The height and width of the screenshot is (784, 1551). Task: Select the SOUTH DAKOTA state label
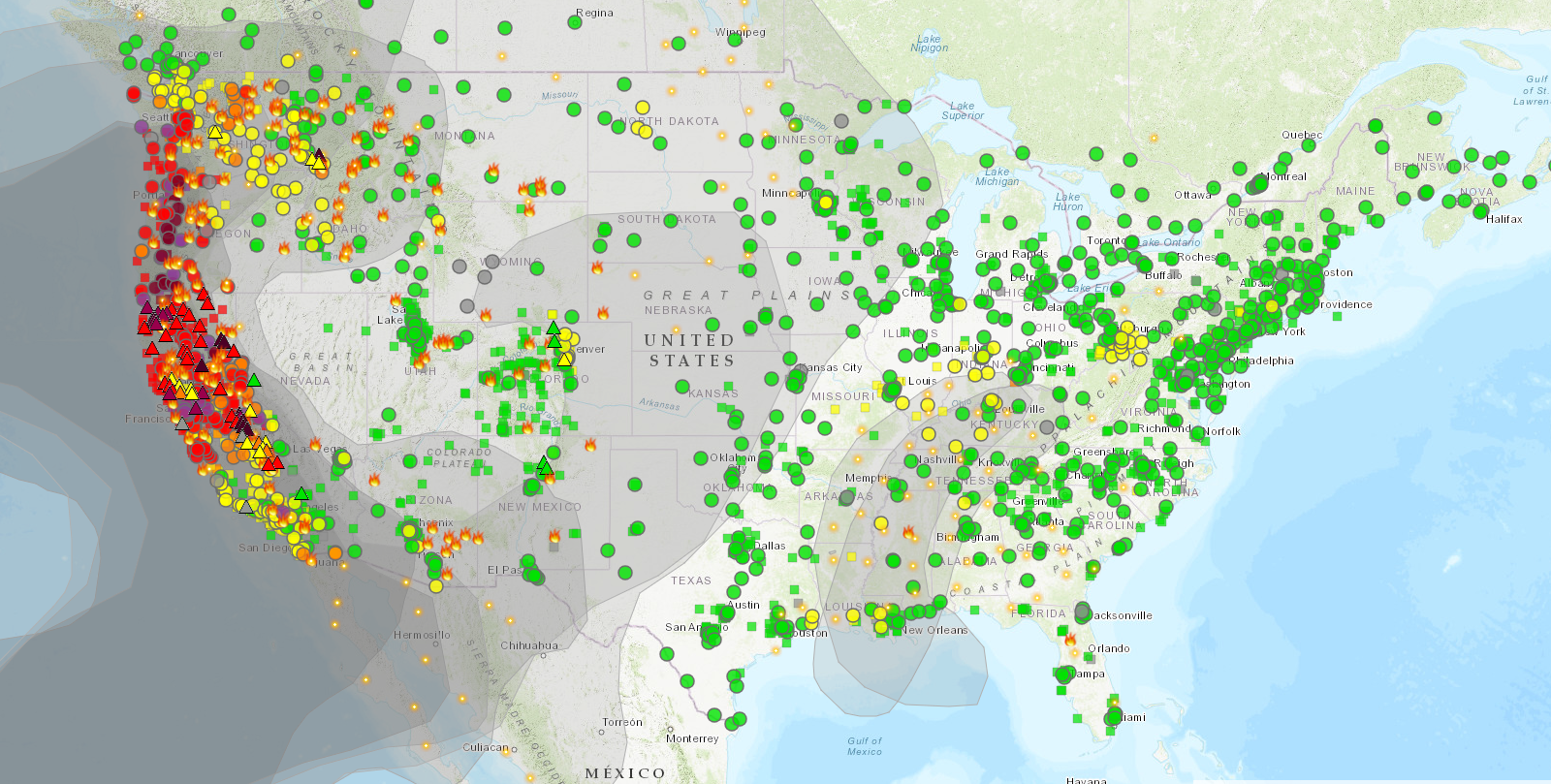coord(667,219)
